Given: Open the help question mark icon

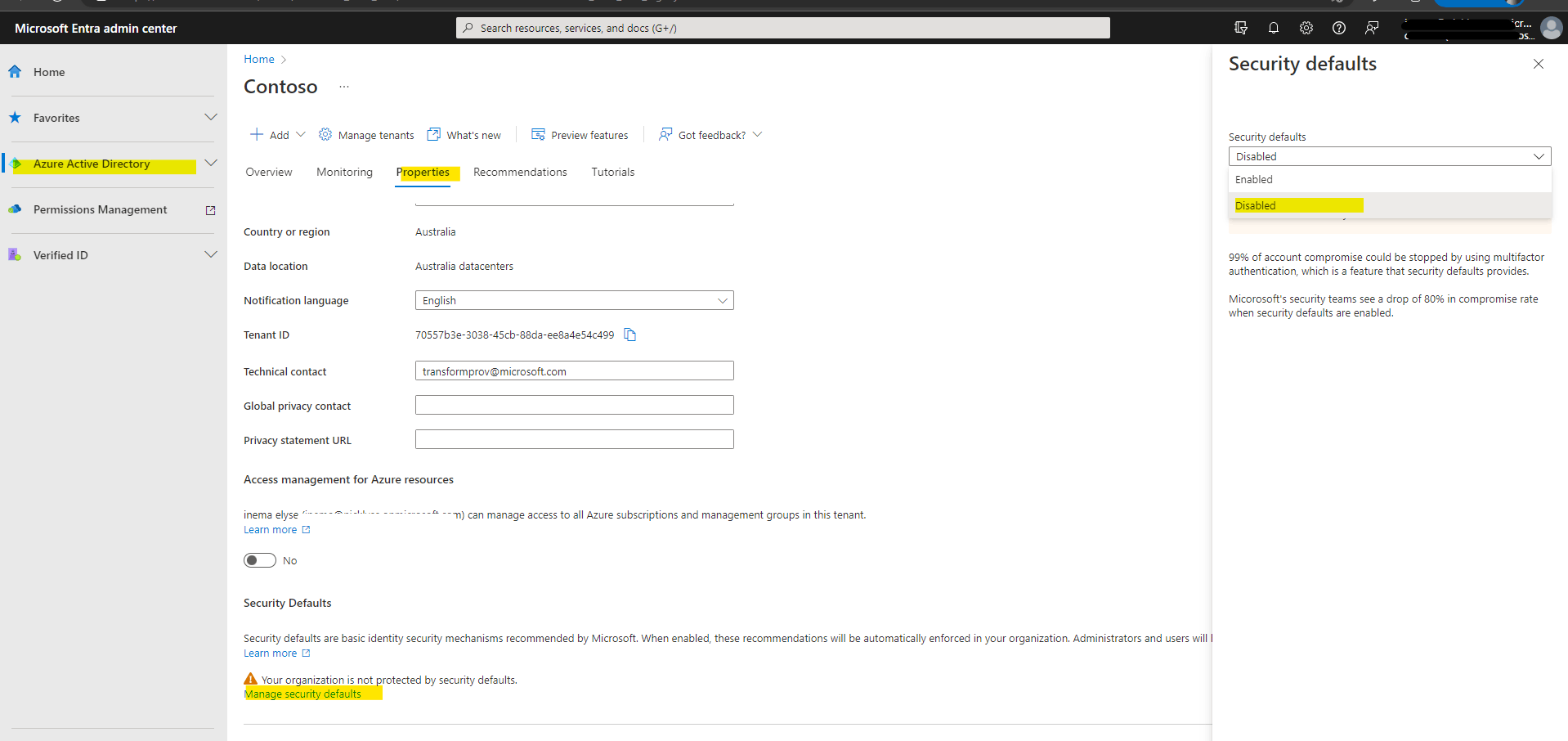Looking at the screenshot, I should 1339,28.
